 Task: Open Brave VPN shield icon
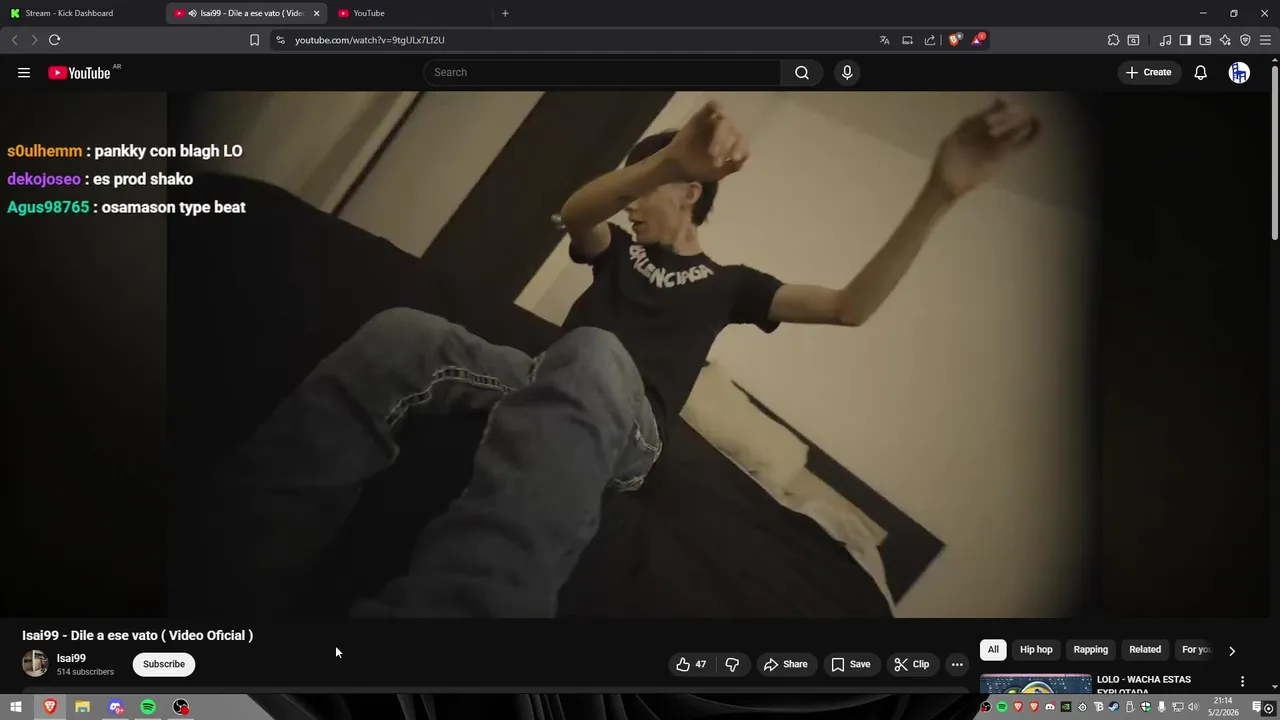1245,40
